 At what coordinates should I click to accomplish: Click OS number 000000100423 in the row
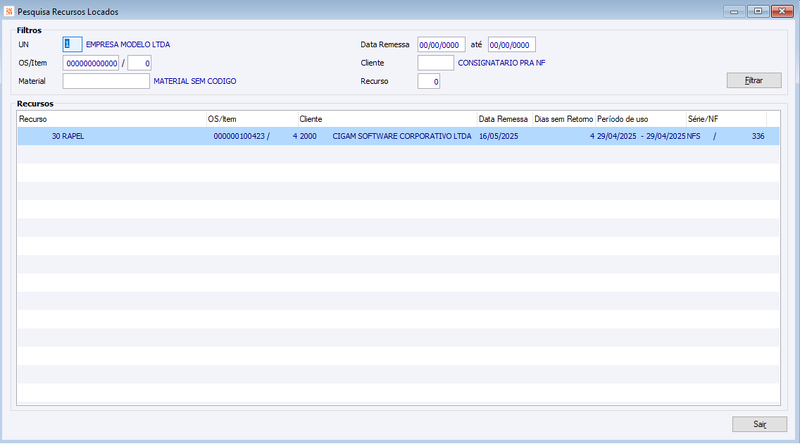(x=239, y=136)
